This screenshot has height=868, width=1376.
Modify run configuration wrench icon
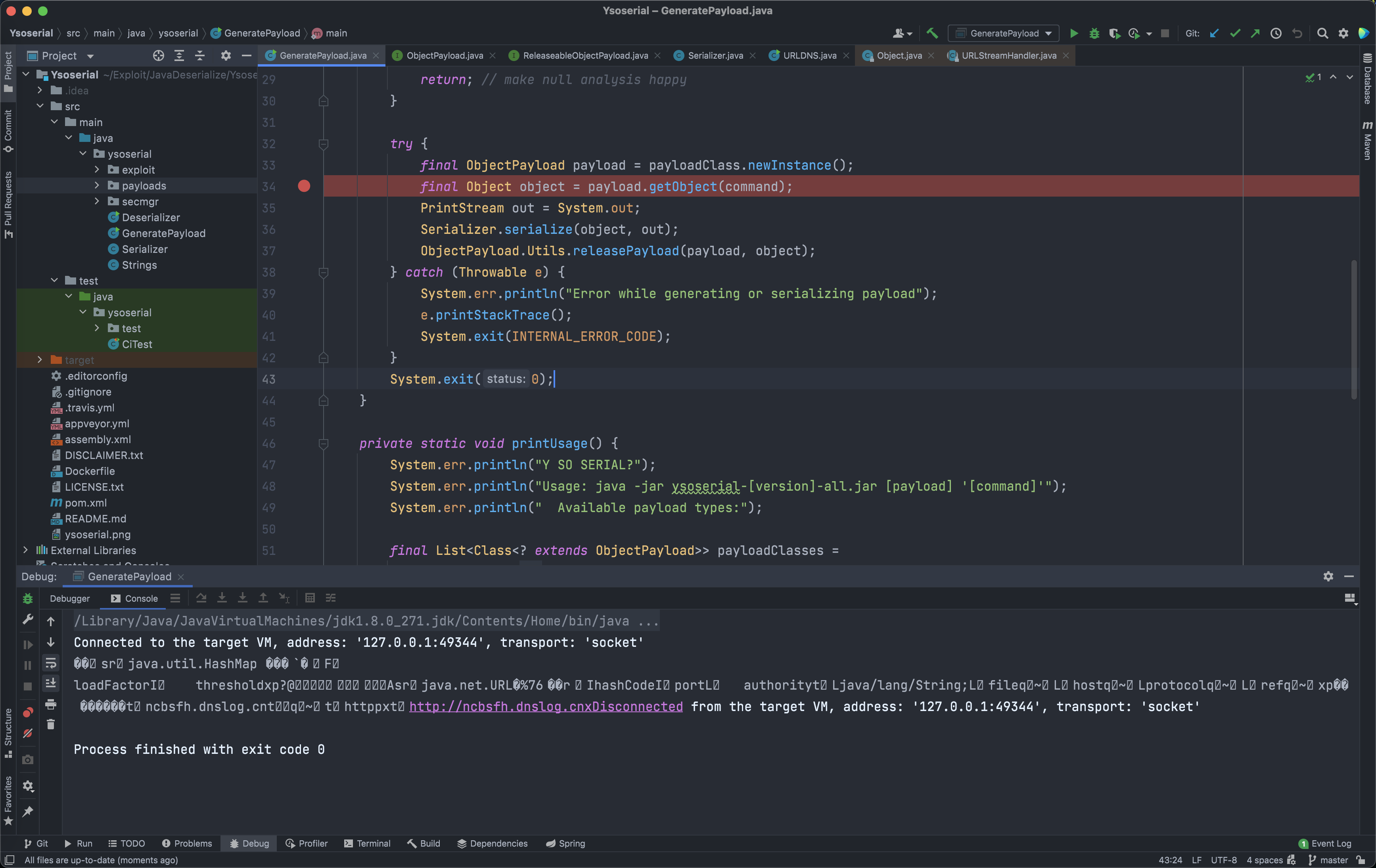[27, 619]
